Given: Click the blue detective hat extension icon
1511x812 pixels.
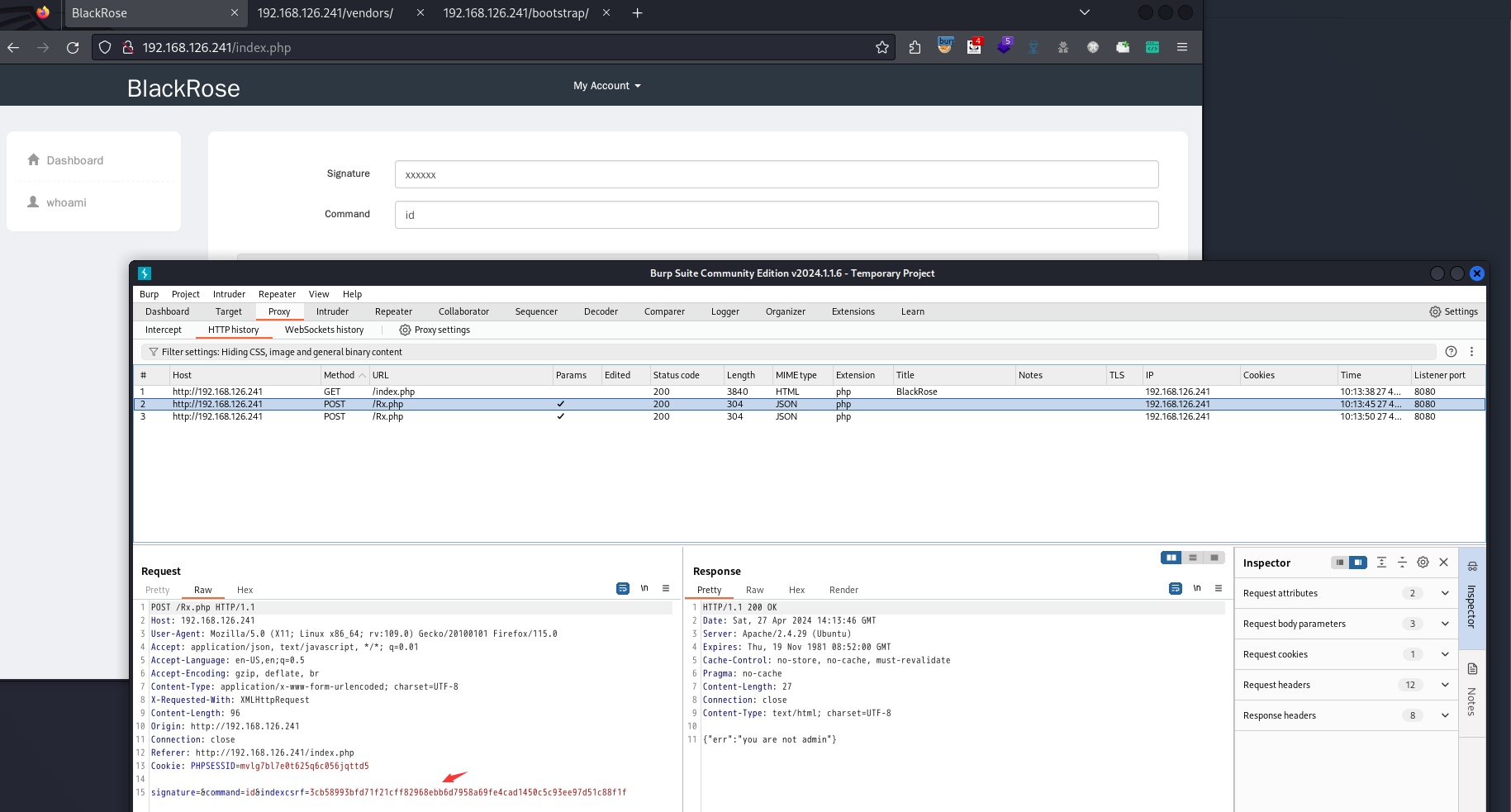Looking at the screenshot, I should click(1033, 47).
